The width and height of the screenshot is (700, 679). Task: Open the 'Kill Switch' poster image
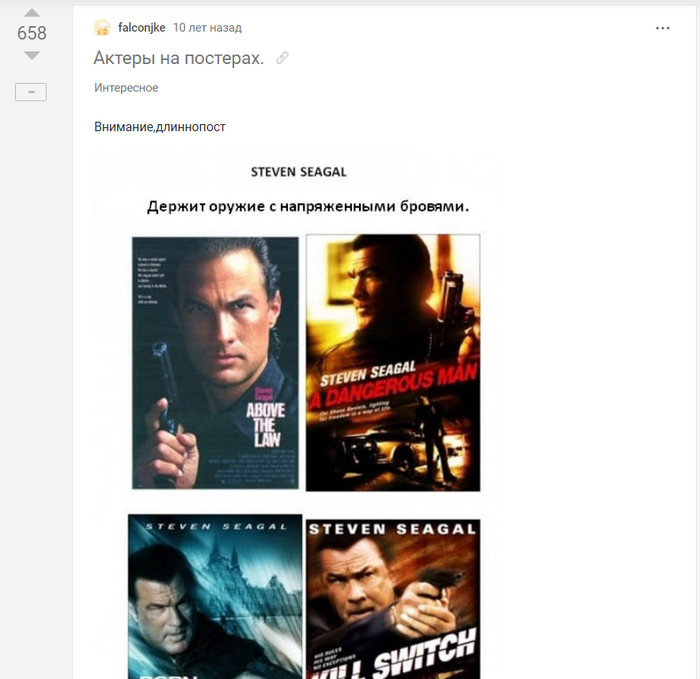[x=393, y=599]
